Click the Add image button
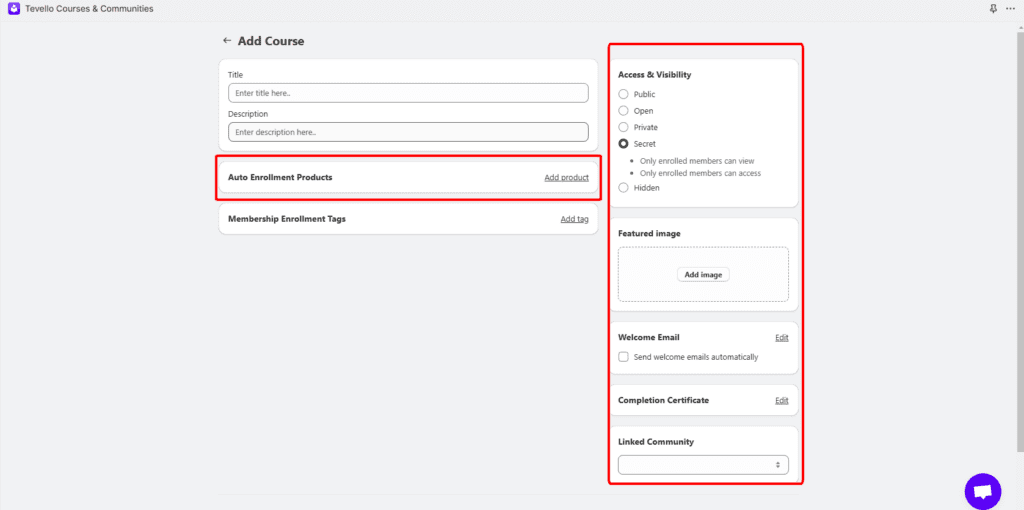1024x510 pixels. tap(703, 275)
